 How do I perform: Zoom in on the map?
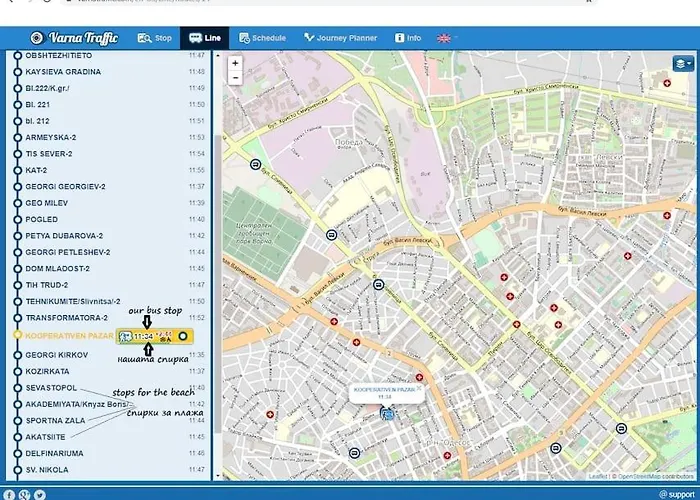pos(235,62)
